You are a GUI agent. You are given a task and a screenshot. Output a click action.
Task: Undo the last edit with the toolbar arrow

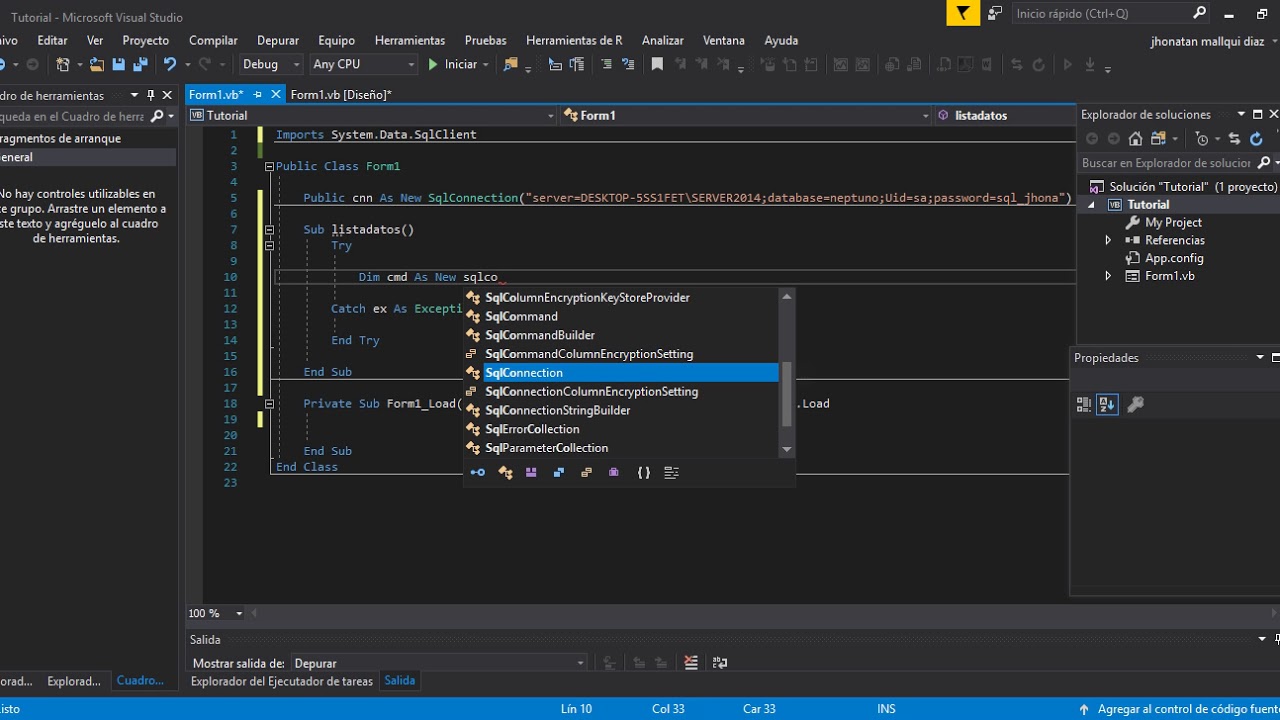click(x=170, y=64)
